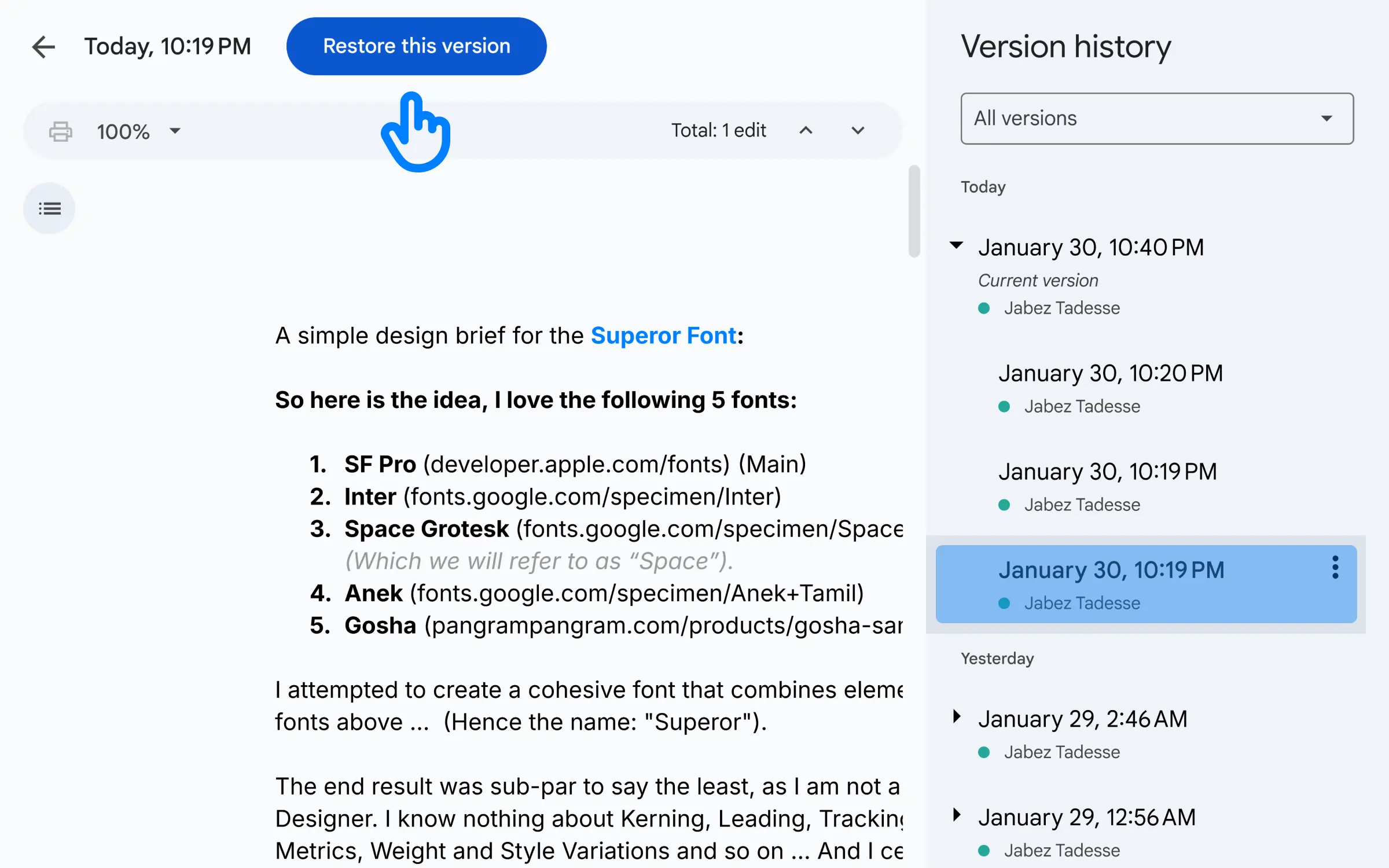
Task: Click the scroll up arrow in edit navigation
Action: (x=805, y=130)
